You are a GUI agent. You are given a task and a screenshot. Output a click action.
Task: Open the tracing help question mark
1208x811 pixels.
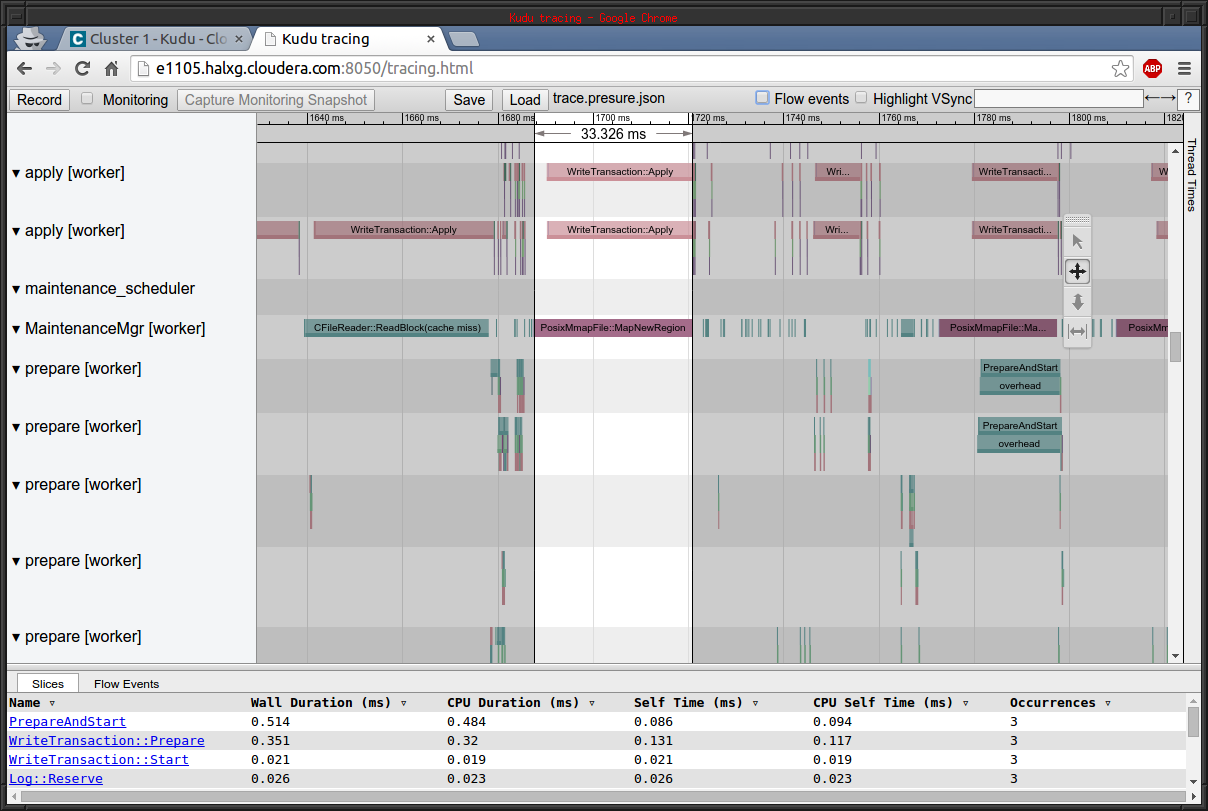pyautogui.click(x=1187, y=99)
